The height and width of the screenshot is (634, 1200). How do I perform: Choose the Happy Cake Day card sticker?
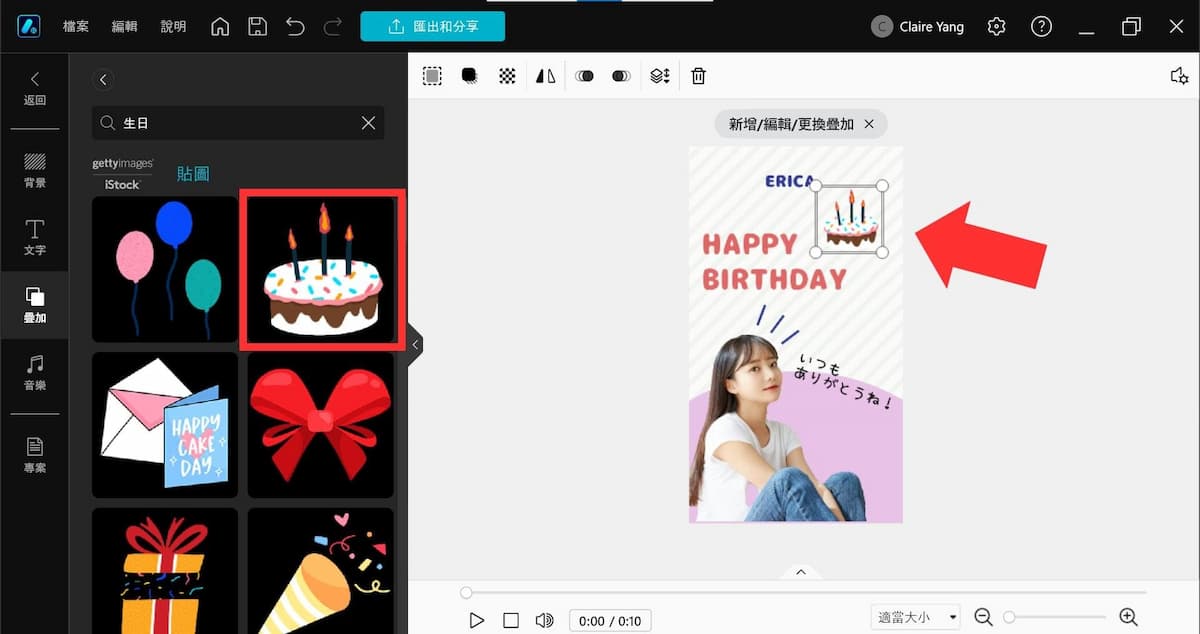[x=165, y=425]
